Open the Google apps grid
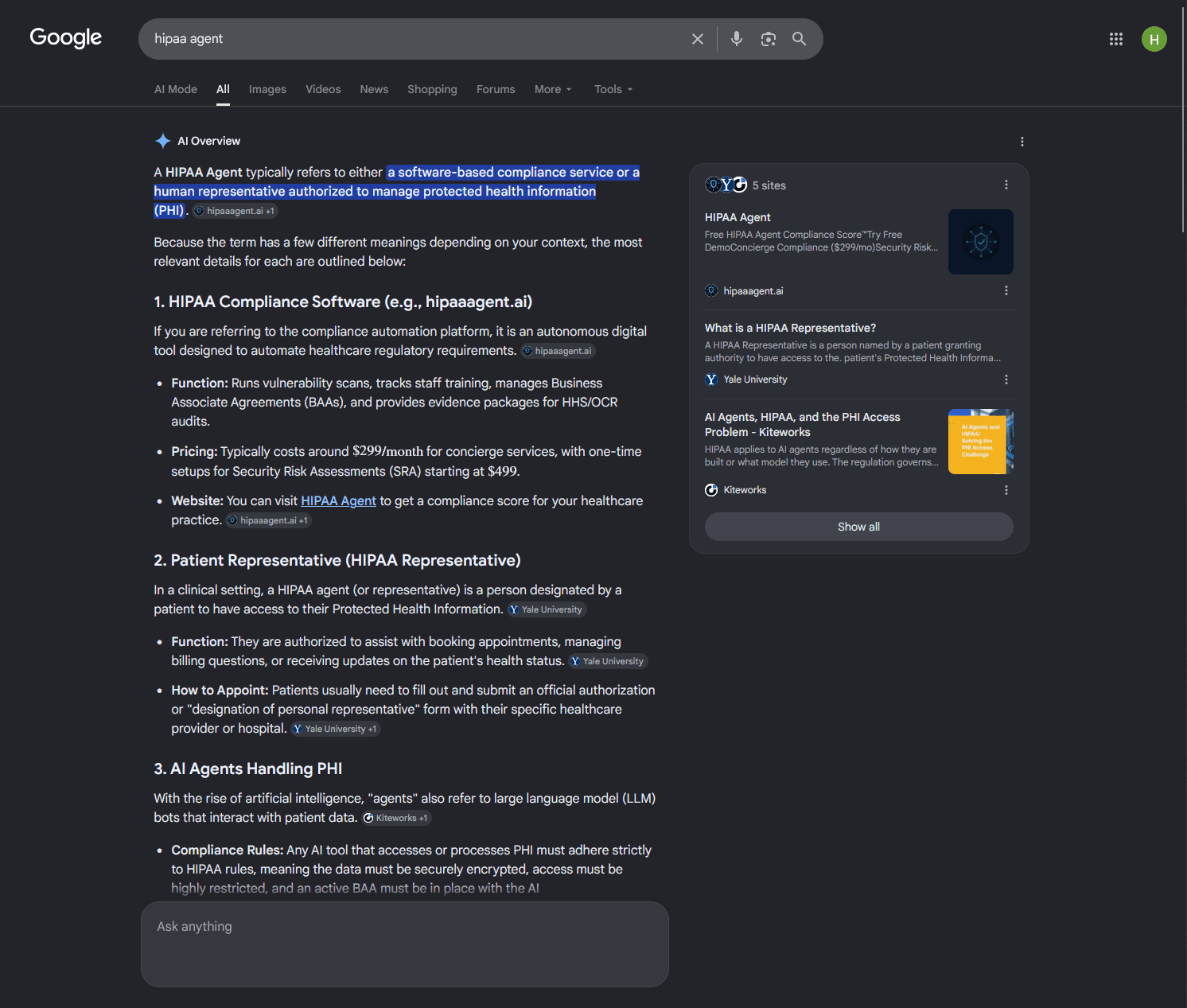Screen dimensions: 1187x1008 coord(1116,39)
